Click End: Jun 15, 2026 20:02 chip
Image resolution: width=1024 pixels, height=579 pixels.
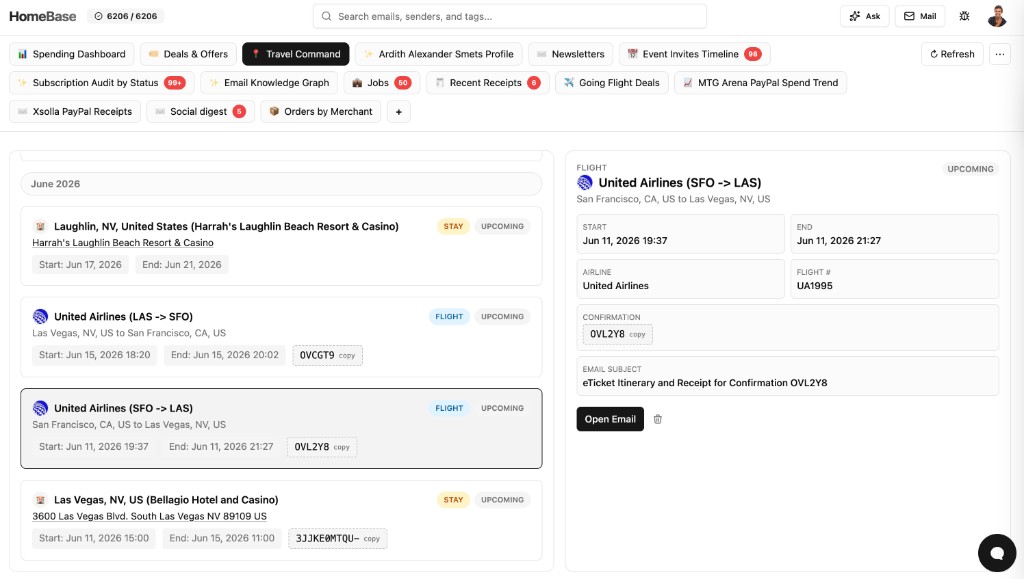tap(225, 355)
